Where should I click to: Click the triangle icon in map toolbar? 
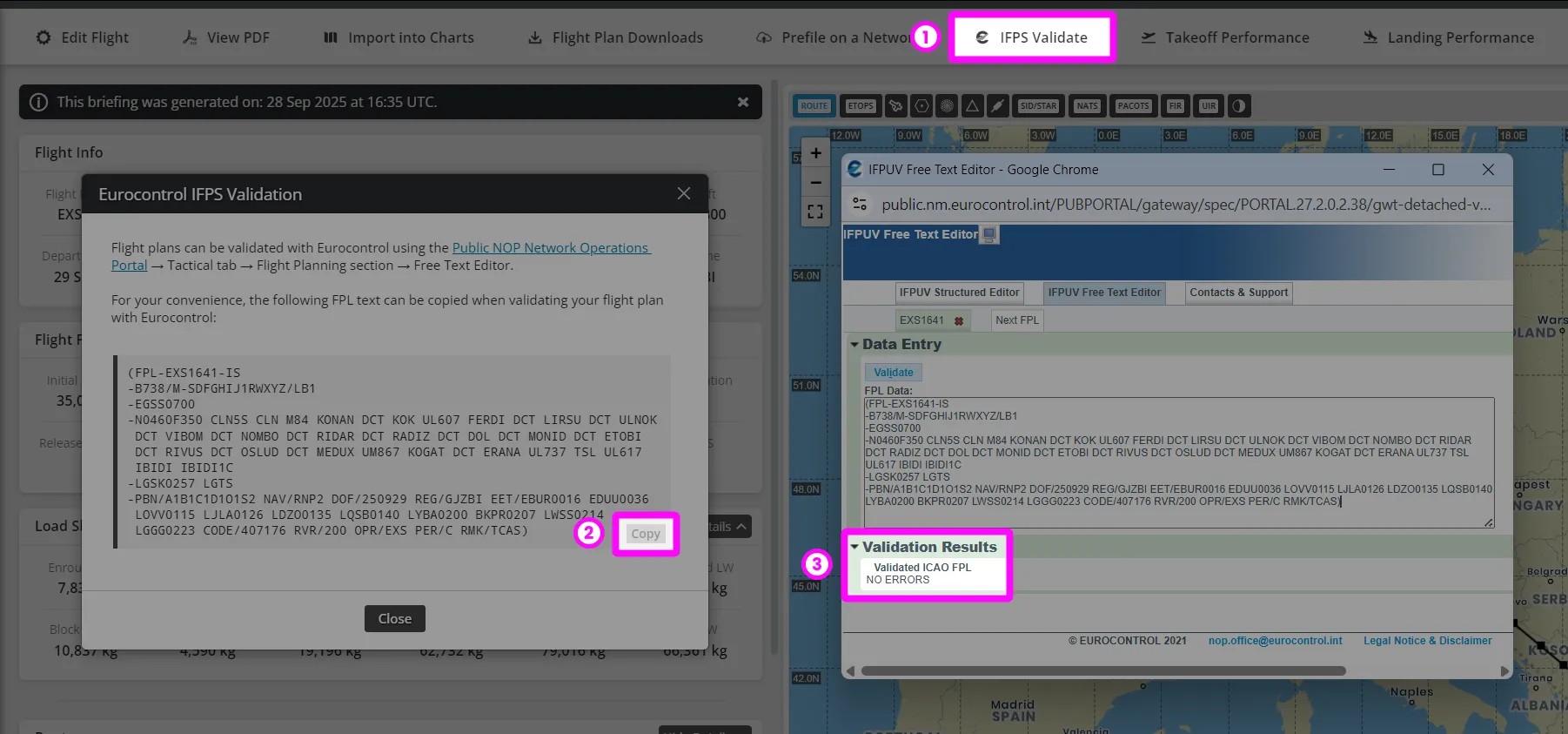tap(973, 106)
